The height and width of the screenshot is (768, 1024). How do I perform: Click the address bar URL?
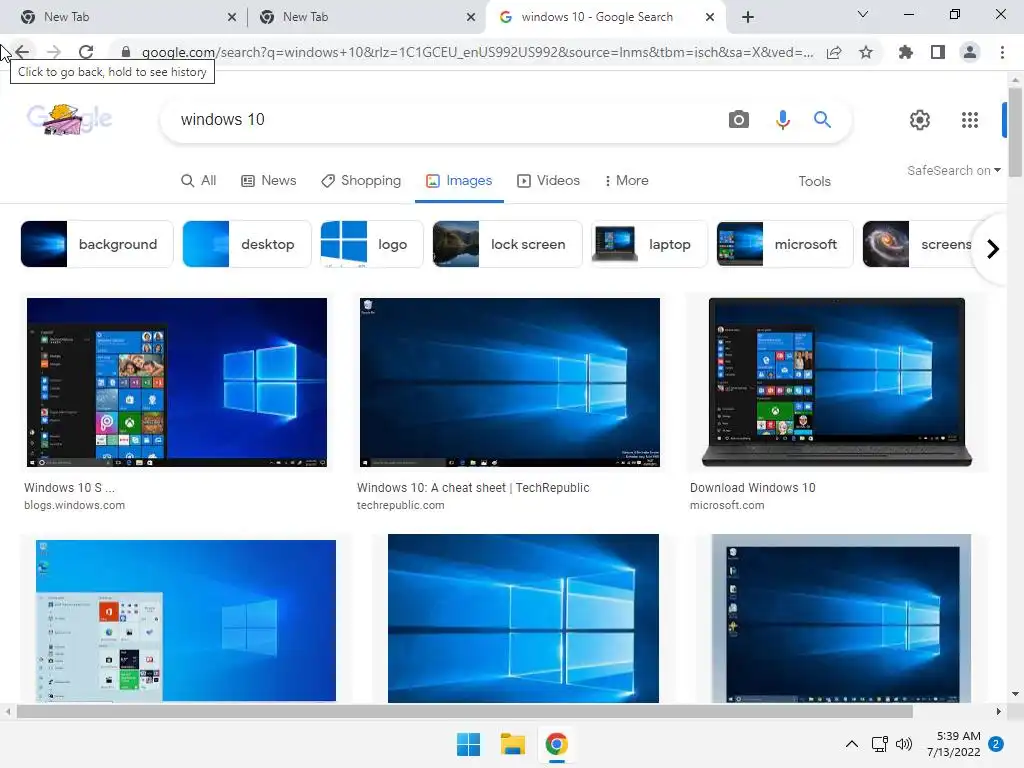pos(477,52)
